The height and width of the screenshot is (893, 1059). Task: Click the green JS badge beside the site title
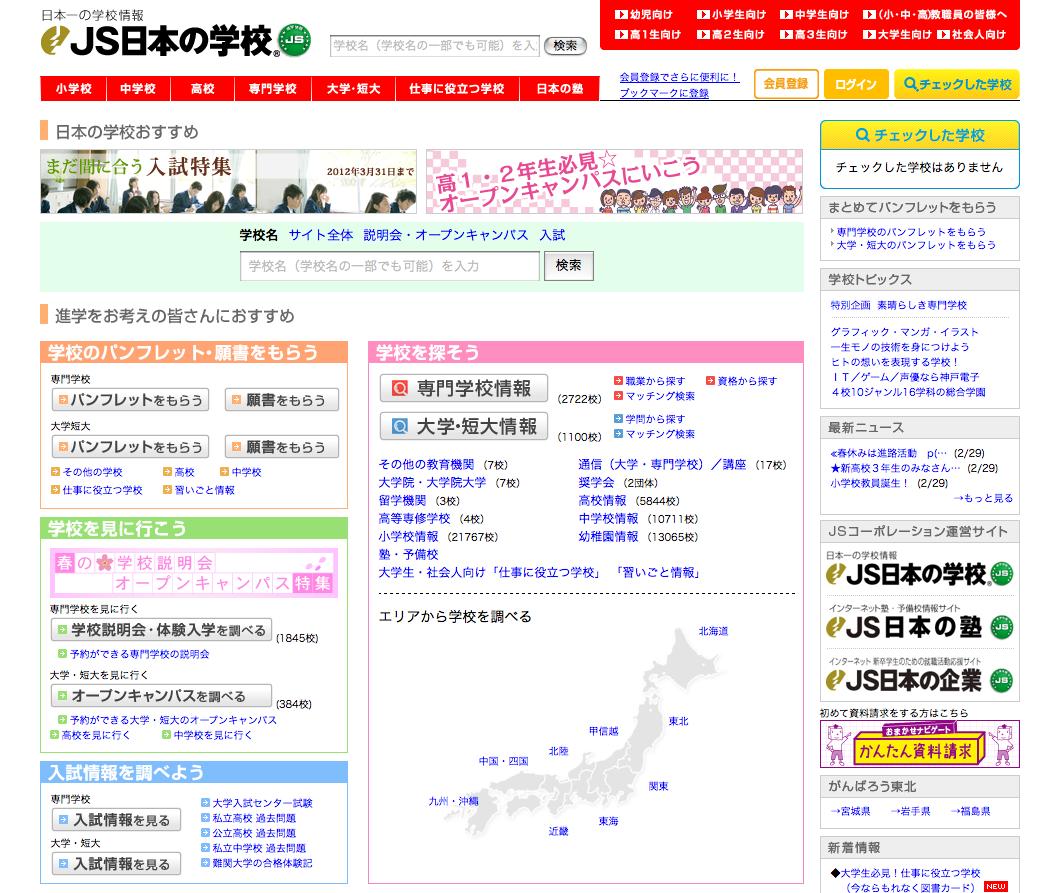coord(295,39)
